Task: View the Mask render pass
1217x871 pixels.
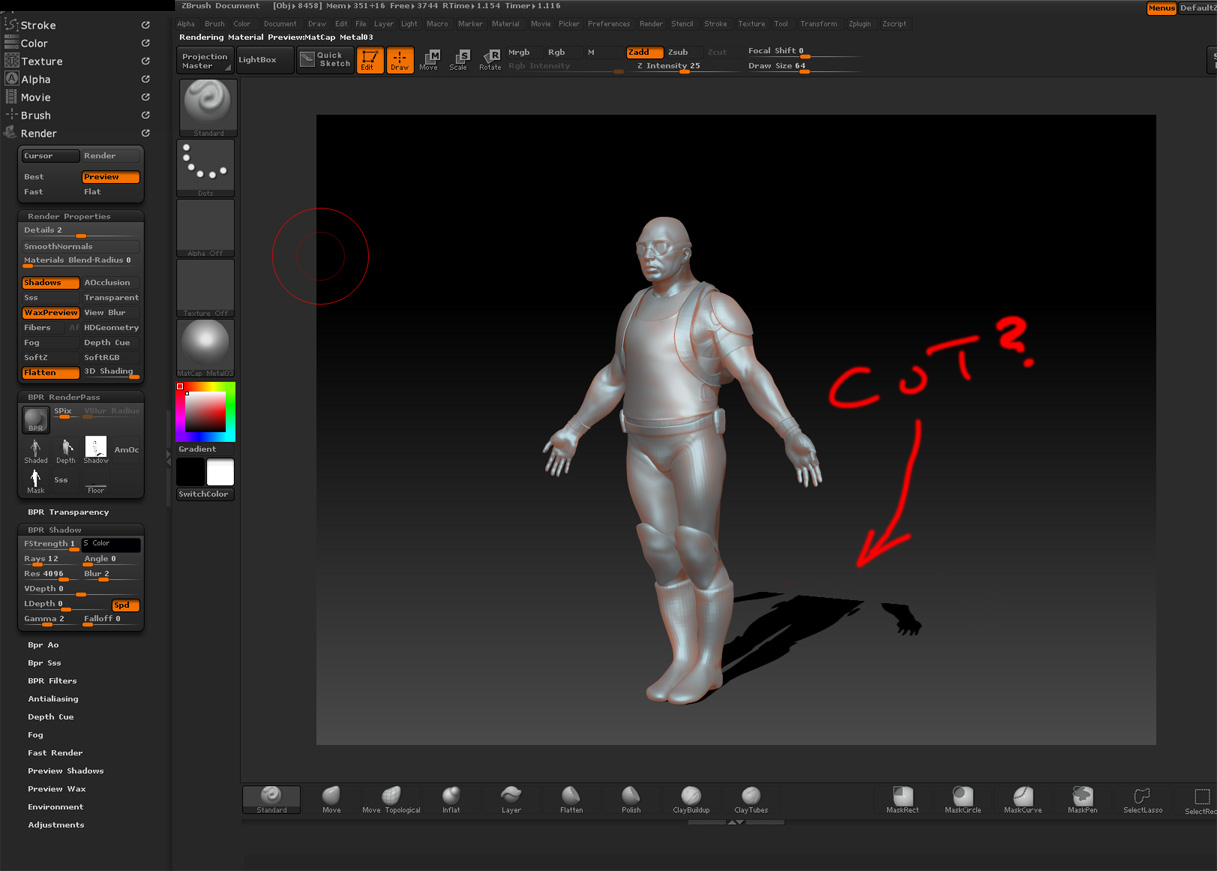Action: tap(36, 481)
